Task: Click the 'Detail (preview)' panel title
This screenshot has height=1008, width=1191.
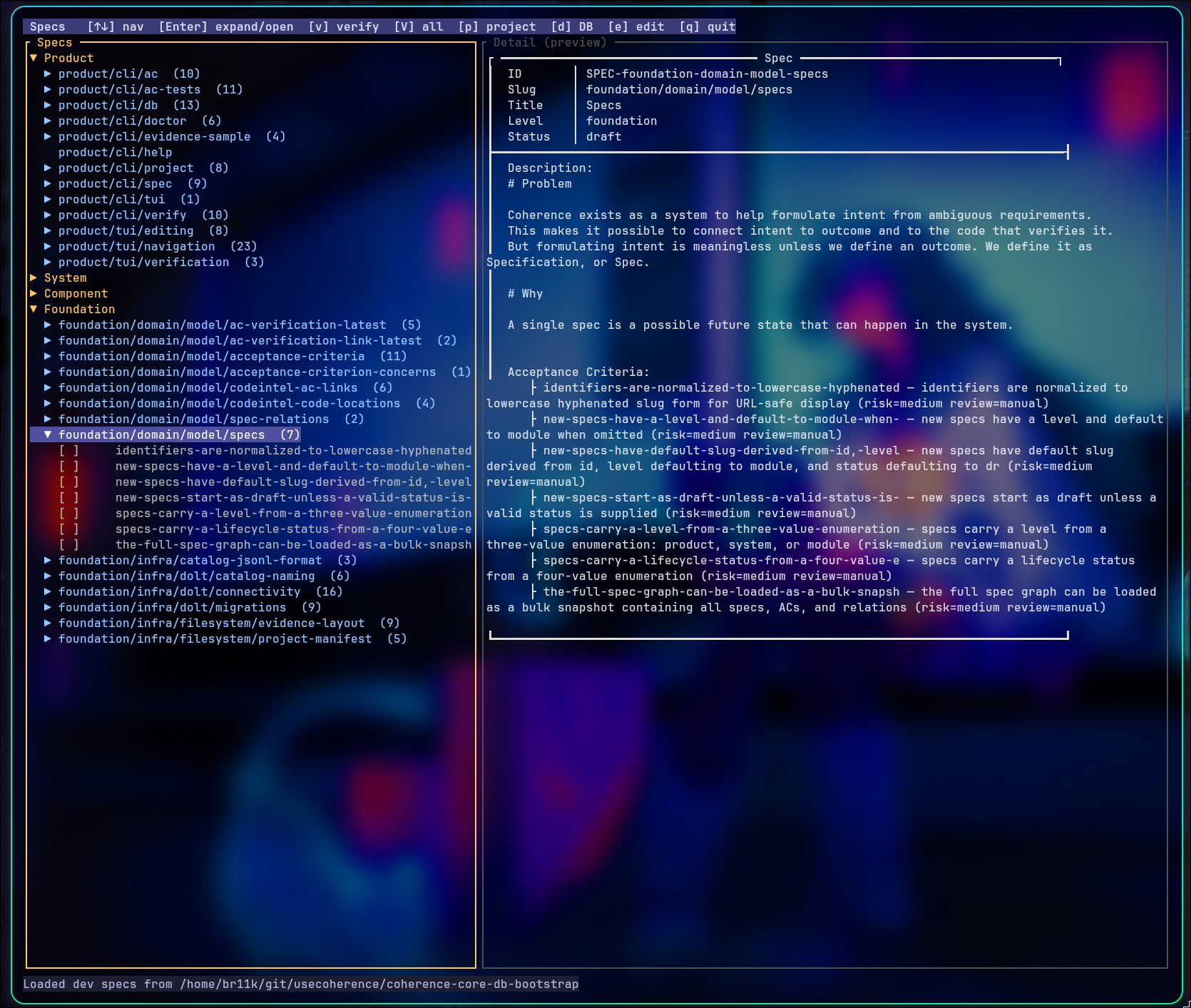Action: [550, 42]
